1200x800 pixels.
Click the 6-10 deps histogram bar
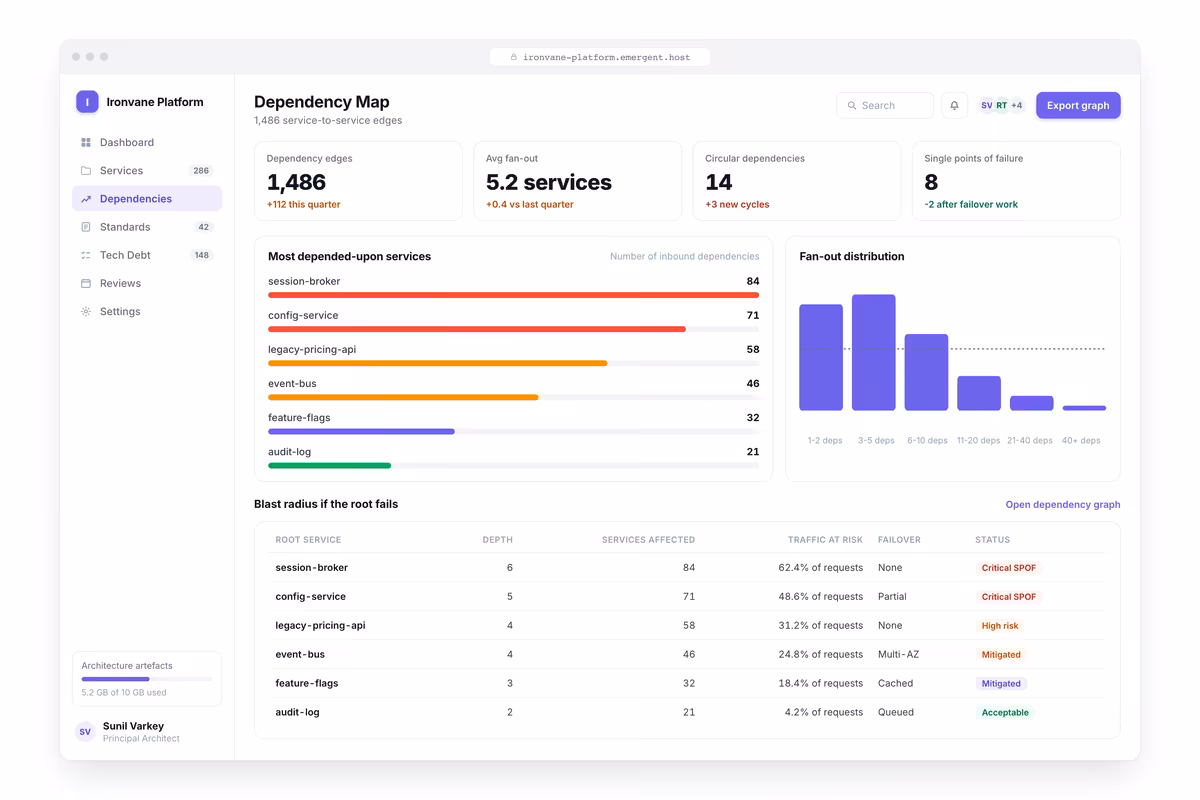pos(926,372)
